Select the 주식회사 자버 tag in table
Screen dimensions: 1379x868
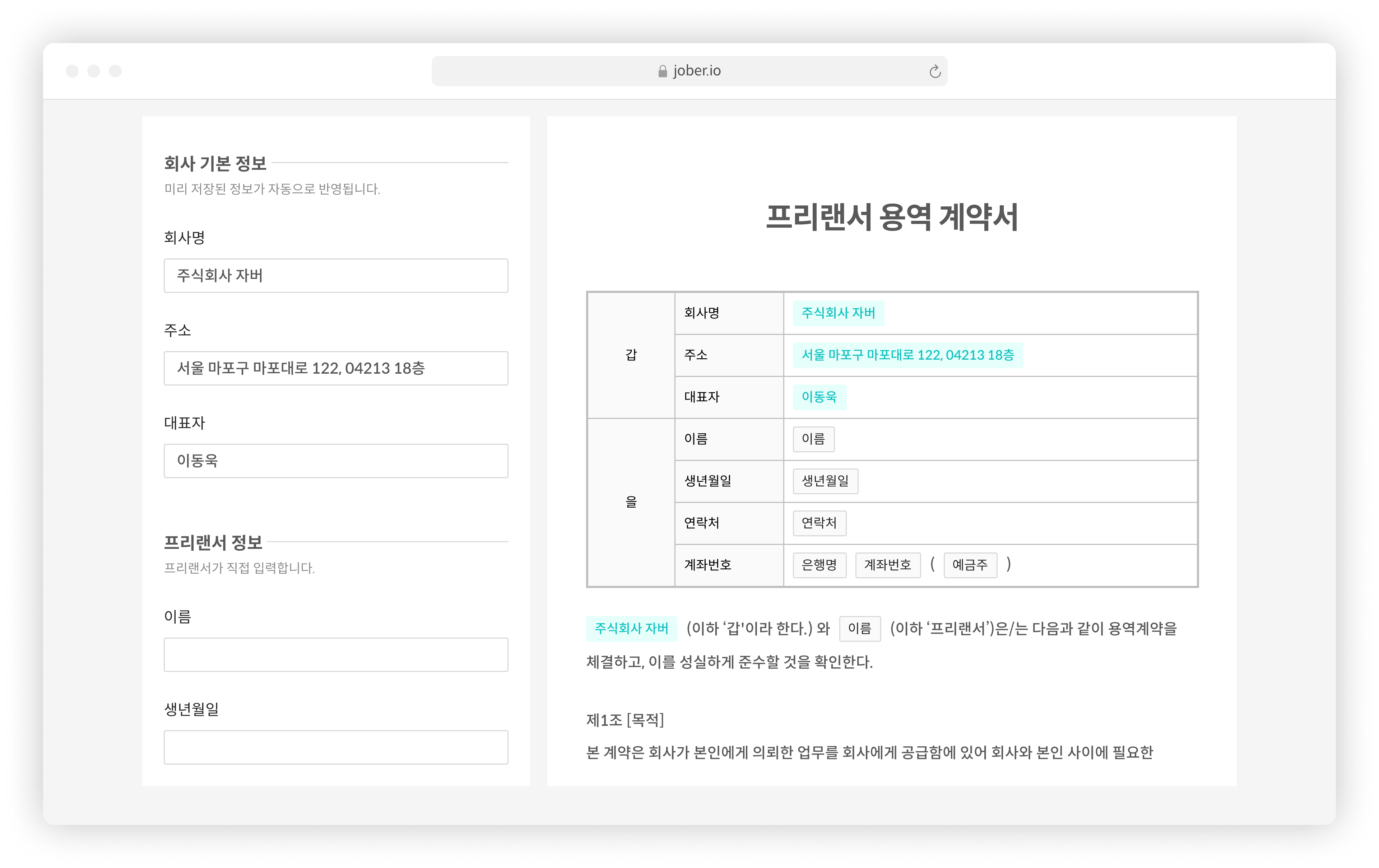coord(838,313)
